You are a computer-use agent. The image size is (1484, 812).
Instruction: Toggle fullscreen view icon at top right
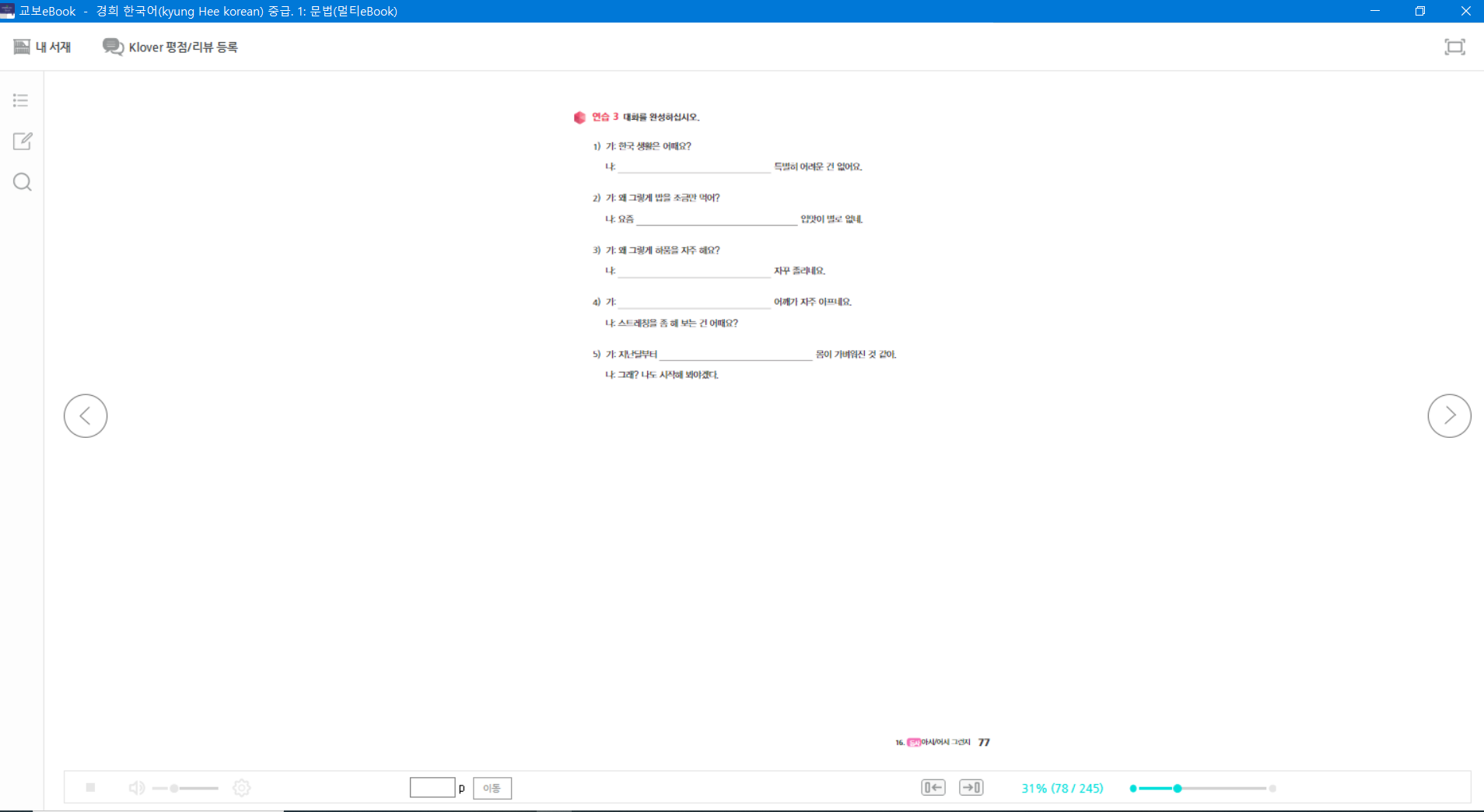[1454, 47]
